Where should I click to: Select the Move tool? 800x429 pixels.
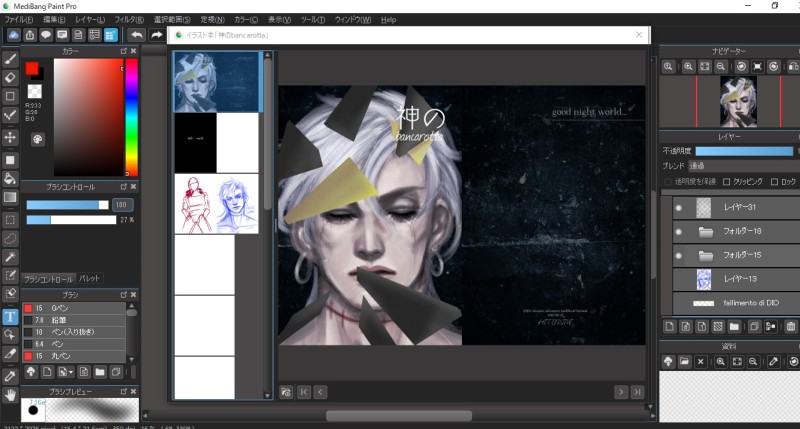click(10, 137)
